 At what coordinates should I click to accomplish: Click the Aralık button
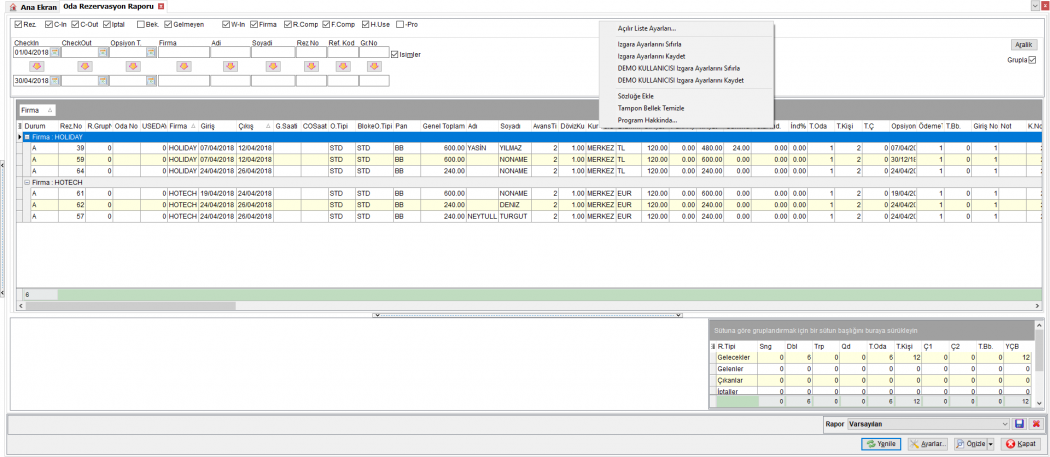pyautogui.click(x=1024, y=44)
